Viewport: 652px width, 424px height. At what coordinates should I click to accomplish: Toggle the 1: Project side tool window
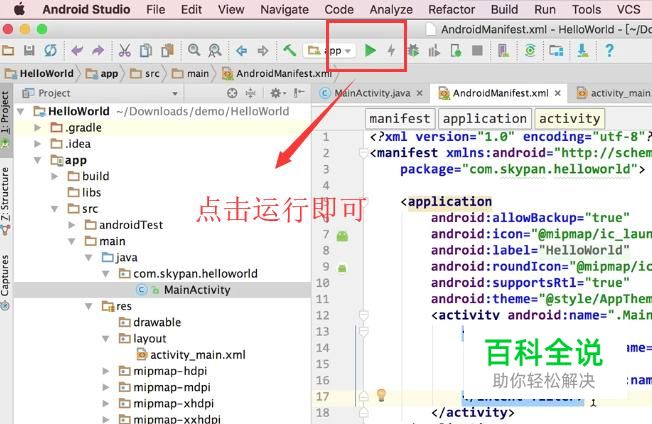5,120
